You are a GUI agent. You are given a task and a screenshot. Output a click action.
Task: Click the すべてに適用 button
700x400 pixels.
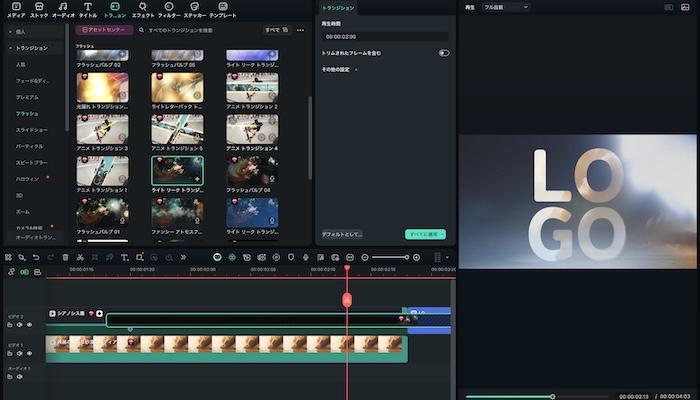coord(425,234)
